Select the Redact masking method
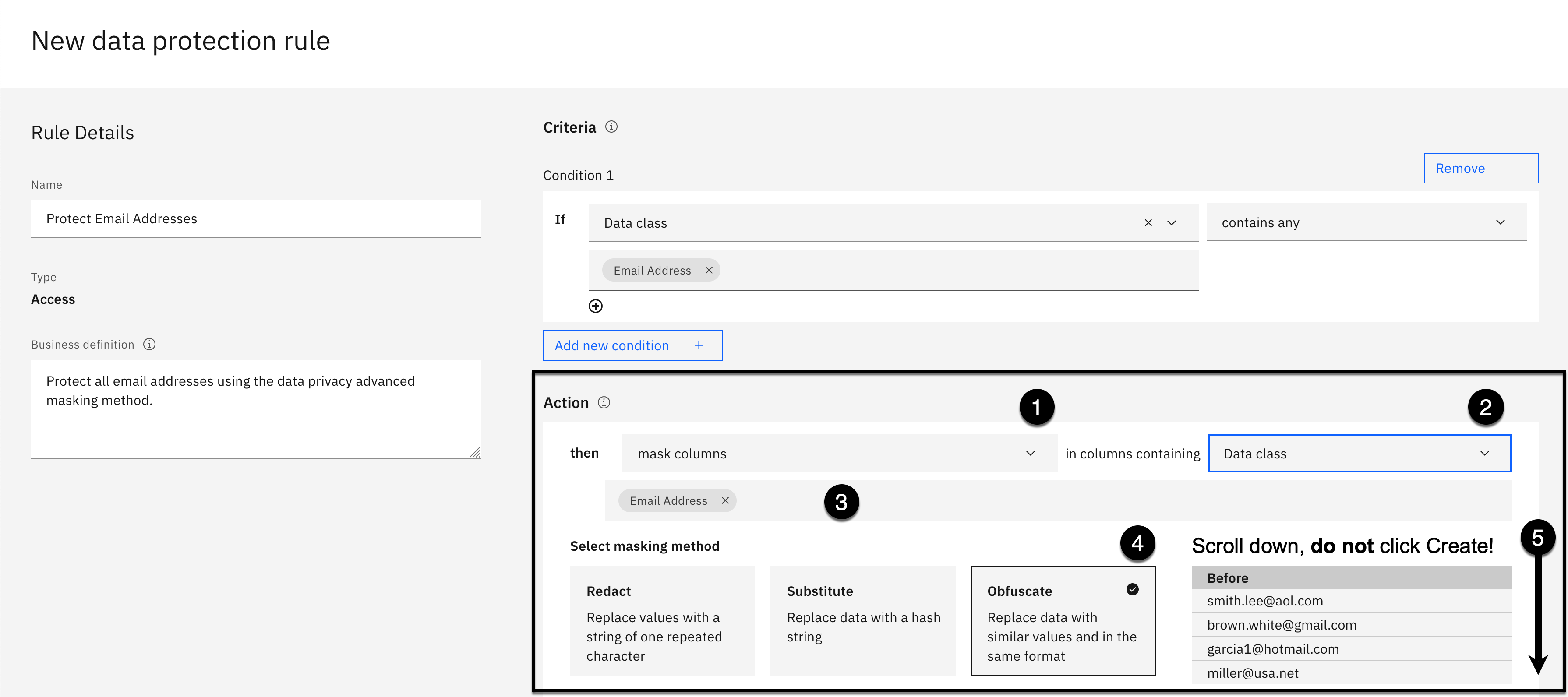This screenshot has height=697, width=1568. pos(662,620)
